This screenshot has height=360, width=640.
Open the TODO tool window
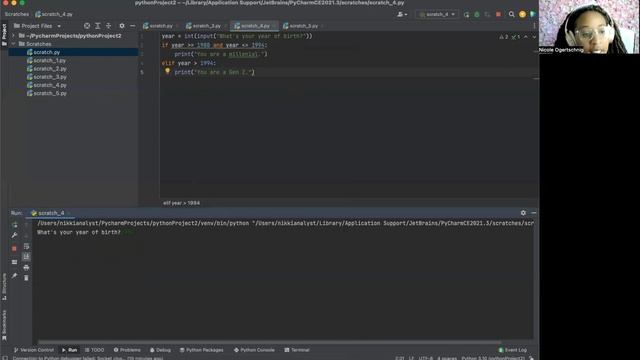94,350
